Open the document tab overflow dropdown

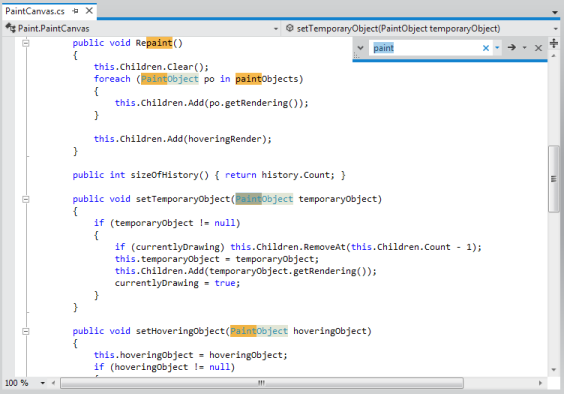pos(555,12)
